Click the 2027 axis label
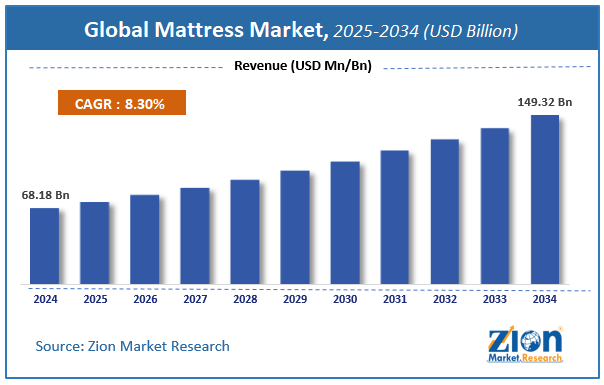The image size is (604, 385). [195, 299]
